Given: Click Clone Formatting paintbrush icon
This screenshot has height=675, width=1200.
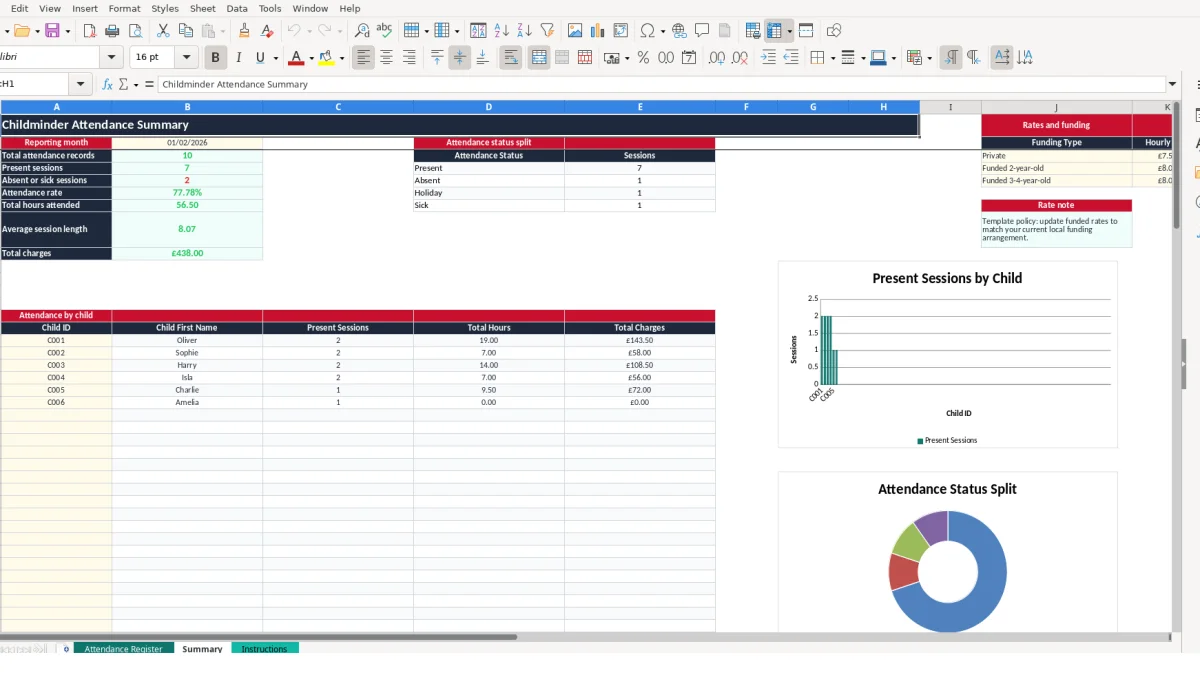Looking at the screenshot, I should click(x=244, y=31).
